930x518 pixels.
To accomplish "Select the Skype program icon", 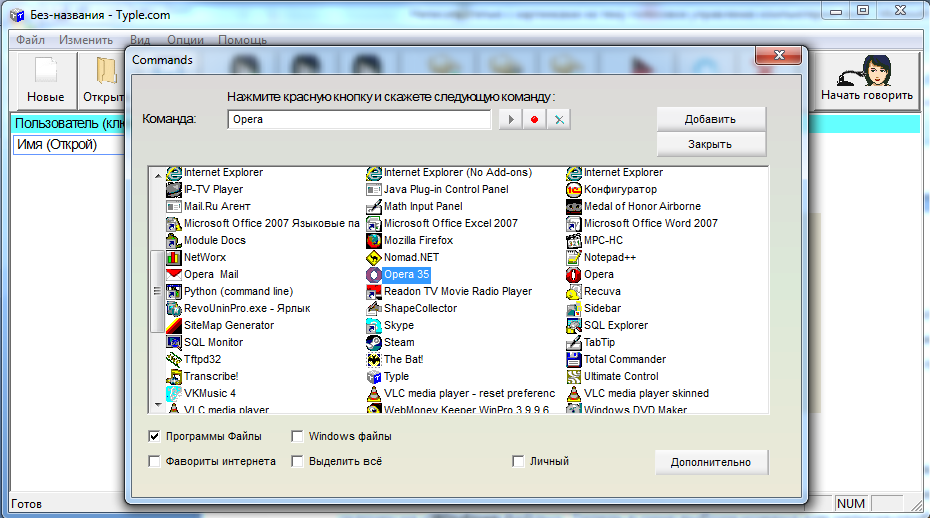I will (x=374, y=326).
